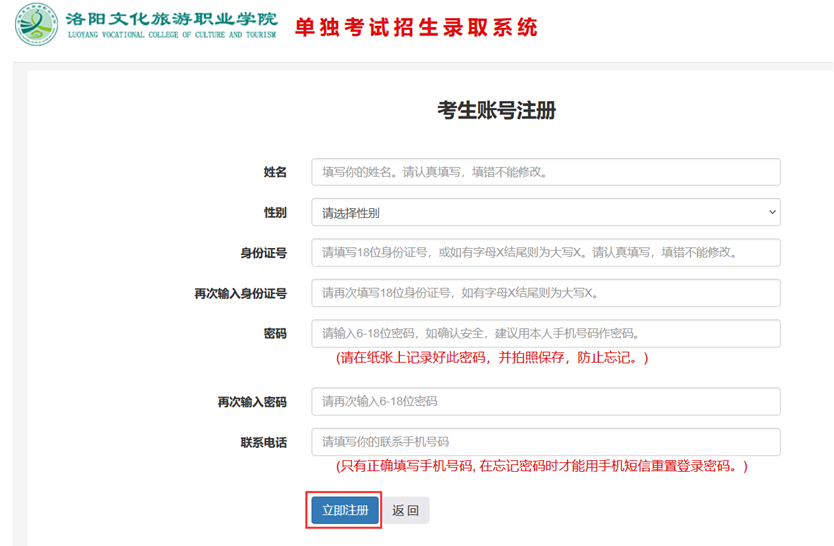
Task: Click the 洛阳文化旅游职业学院 college name
Action: coord(171,20)
